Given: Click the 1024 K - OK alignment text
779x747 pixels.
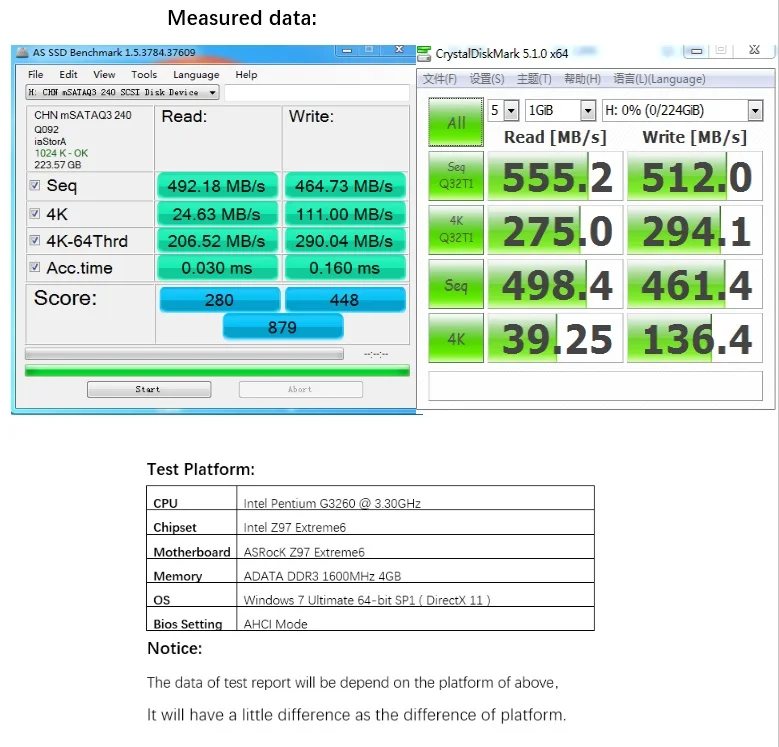Looking at the screenshot, I should (x=61, y=153).
